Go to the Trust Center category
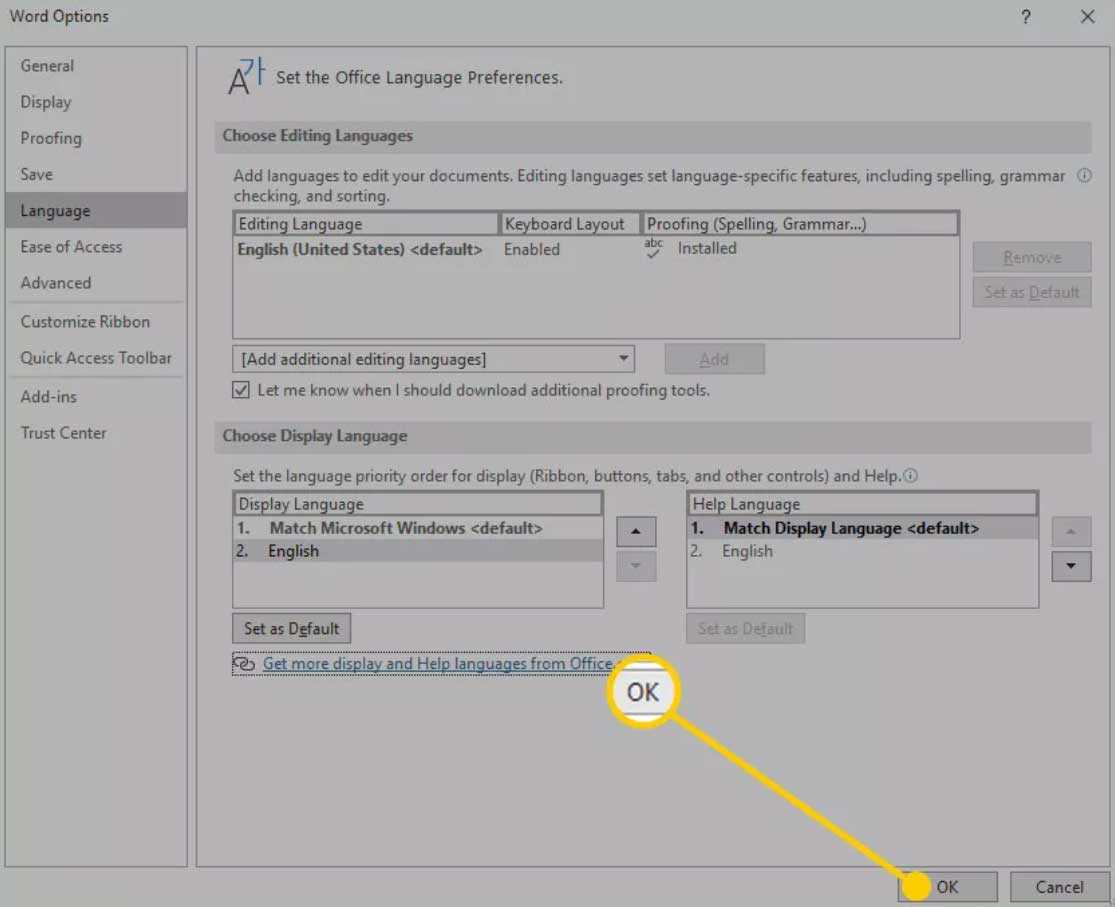Viewport: 1115px width, 907px height. [x=63, y=433]
